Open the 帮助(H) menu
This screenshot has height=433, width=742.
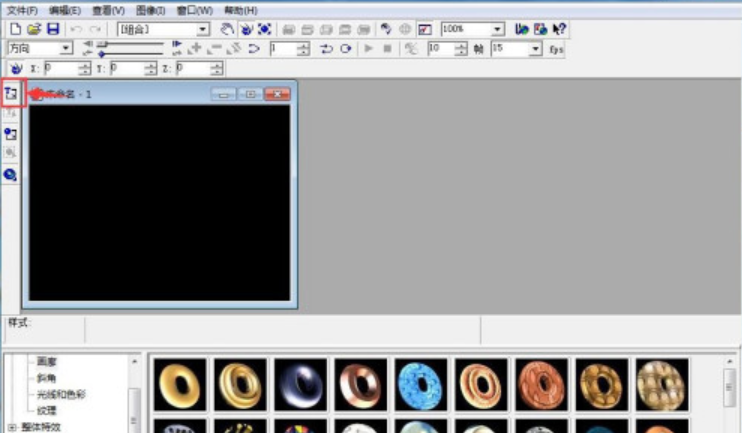click(240, 10)
